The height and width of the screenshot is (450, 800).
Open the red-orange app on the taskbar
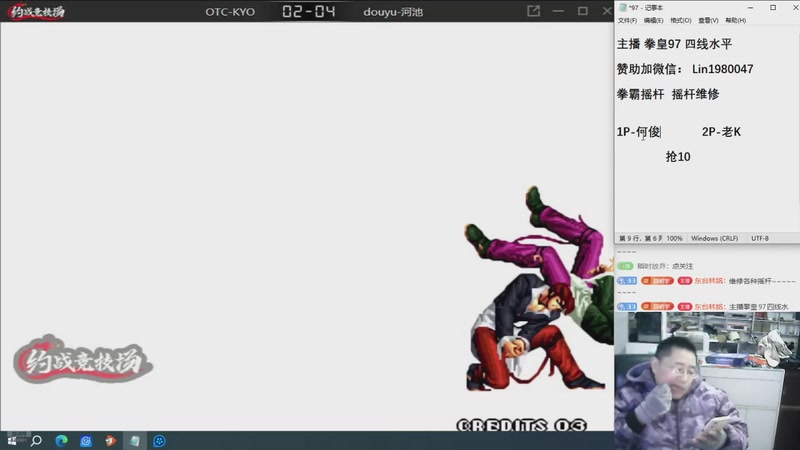click(x=110, y=441)
